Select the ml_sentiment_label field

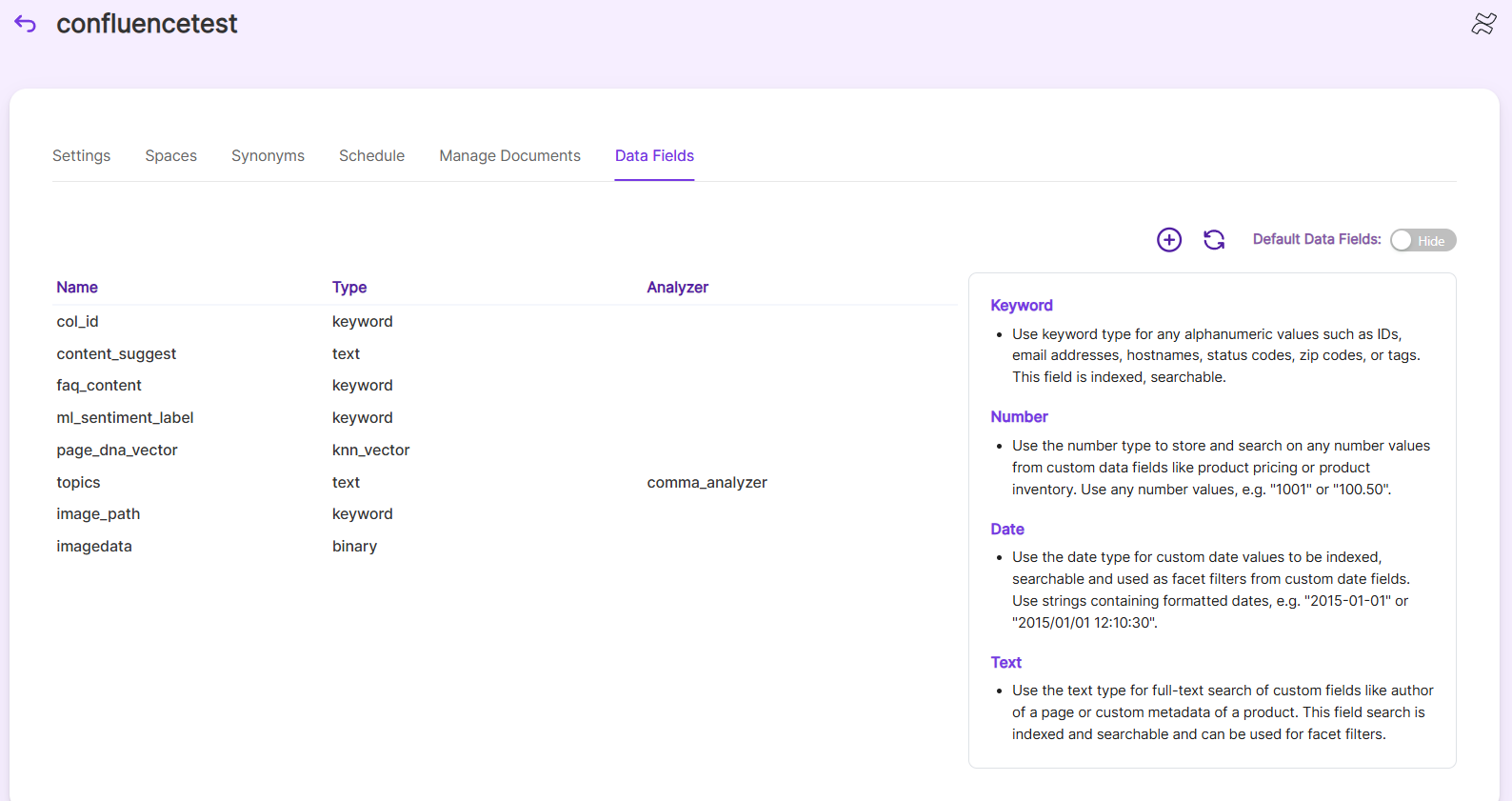pos(125,417)
